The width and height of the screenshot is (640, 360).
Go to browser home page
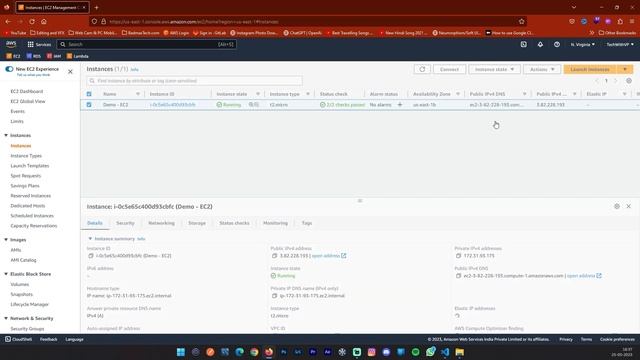pyautogui.click(x=44, y=21)
